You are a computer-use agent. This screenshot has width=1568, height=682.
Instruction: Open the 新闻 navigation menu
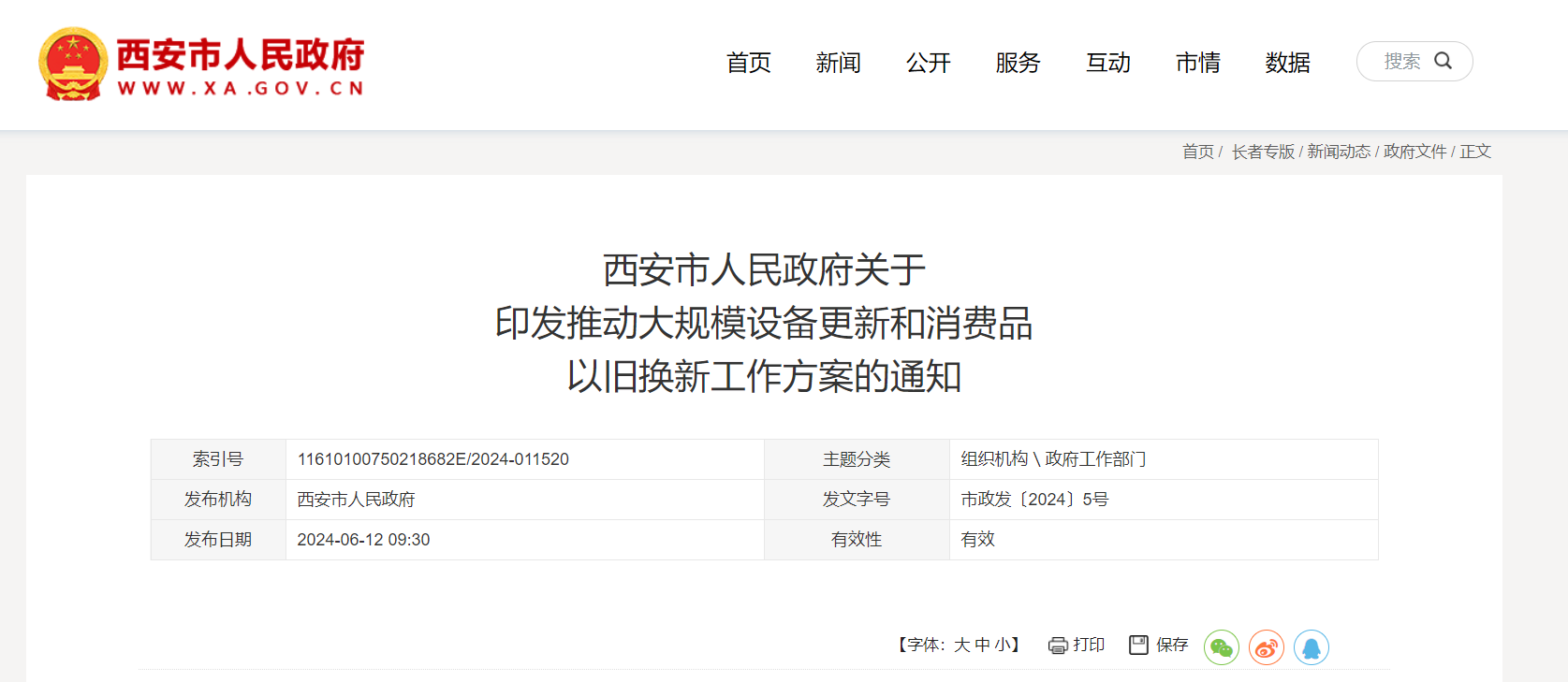pos(838,63)
